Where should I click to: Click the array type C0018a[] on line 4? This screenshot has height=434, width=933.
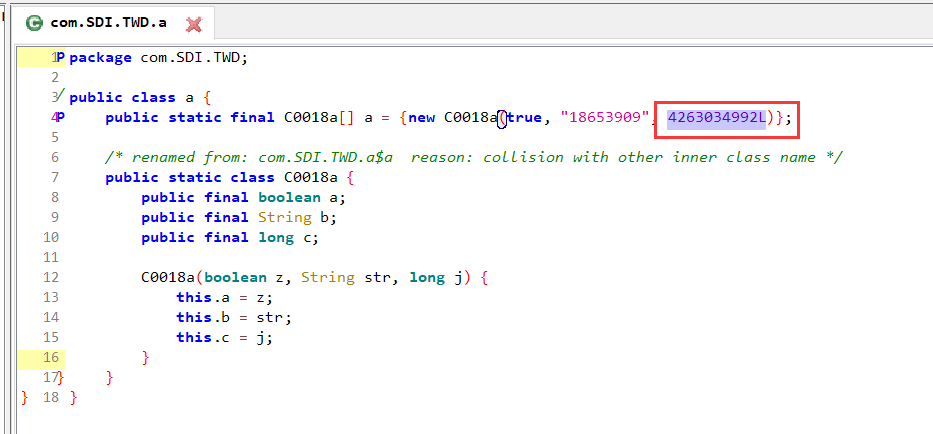pyautogui.click(x=320, y=118)
